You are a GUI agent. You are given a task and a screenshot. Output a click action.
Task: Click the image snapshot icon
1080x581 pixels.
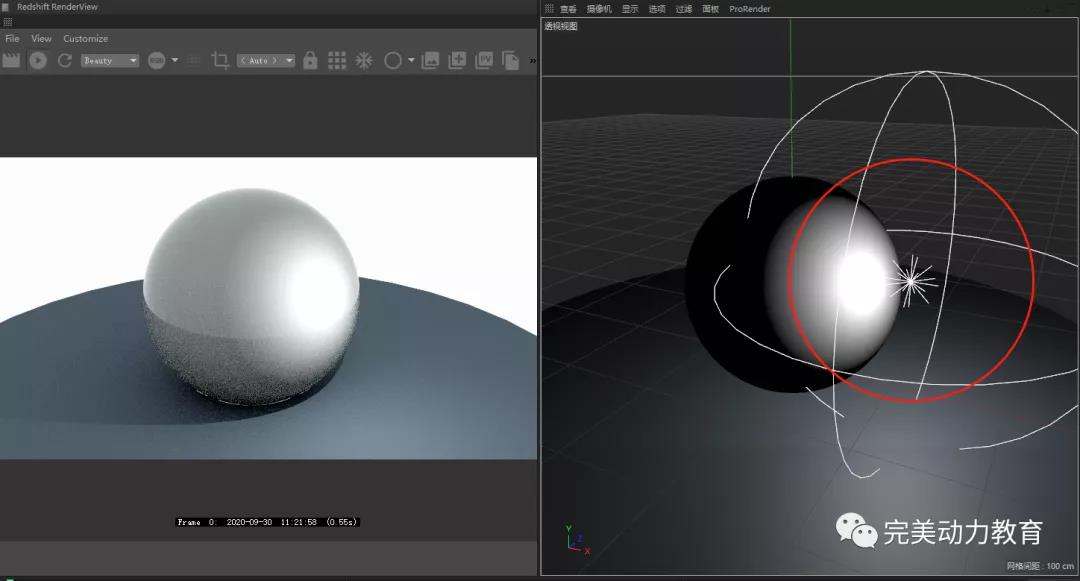pos(430,60)
